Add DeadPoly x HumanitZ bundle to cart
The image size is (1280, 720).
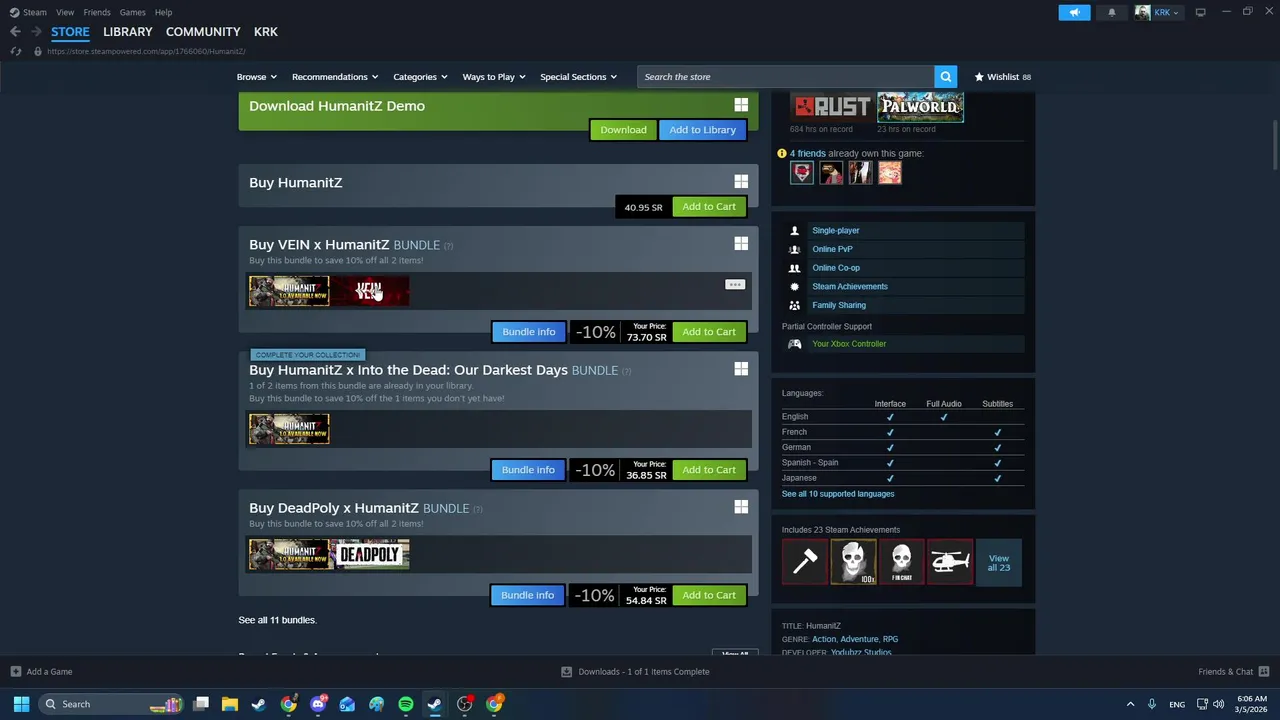[709, 595]
